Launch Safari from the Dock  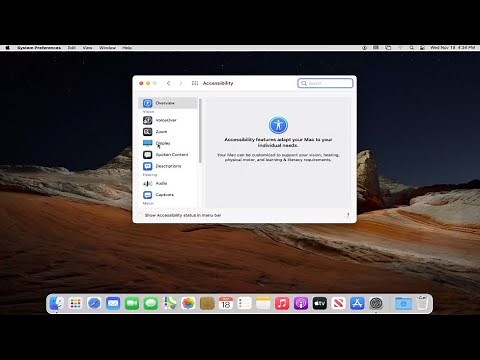click(x=94, y=303)
